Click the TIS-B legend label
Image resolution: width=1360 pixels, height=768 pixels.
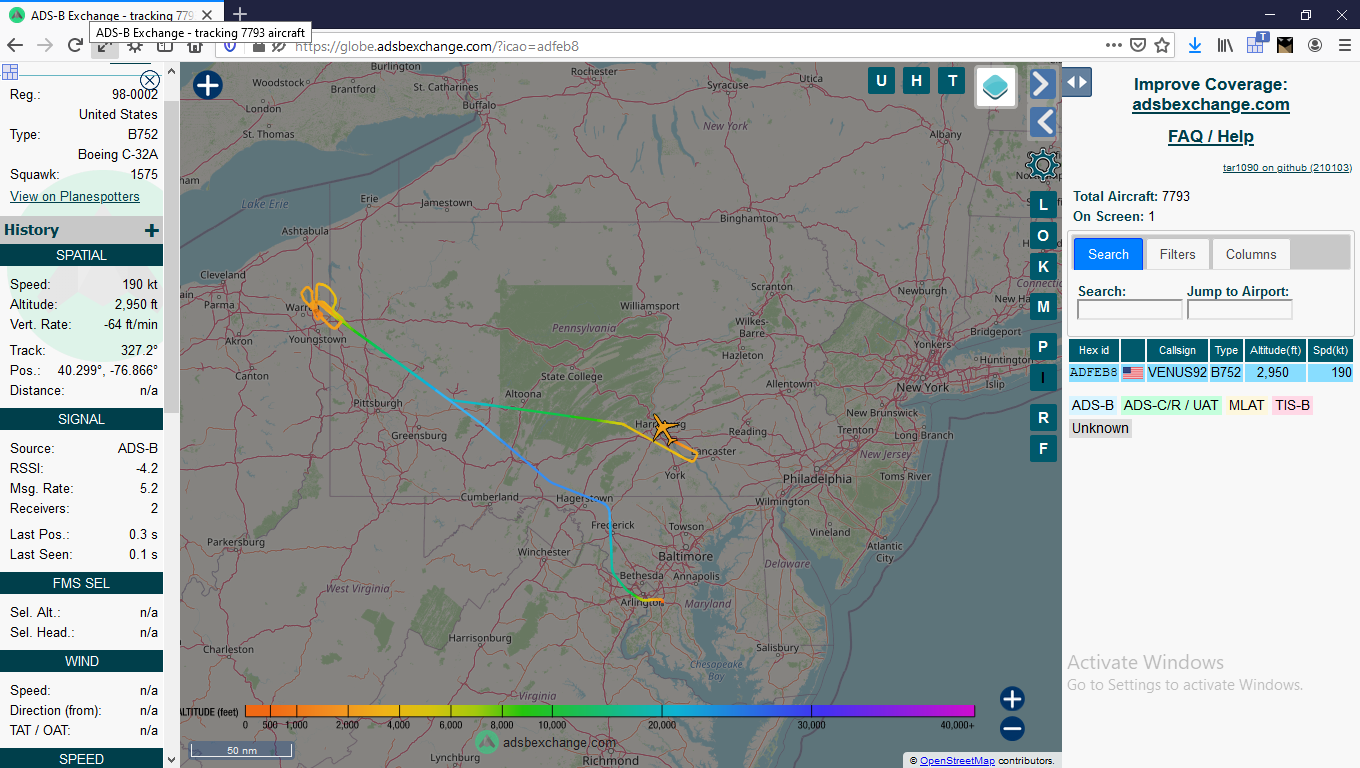[x=1292, y=405]
